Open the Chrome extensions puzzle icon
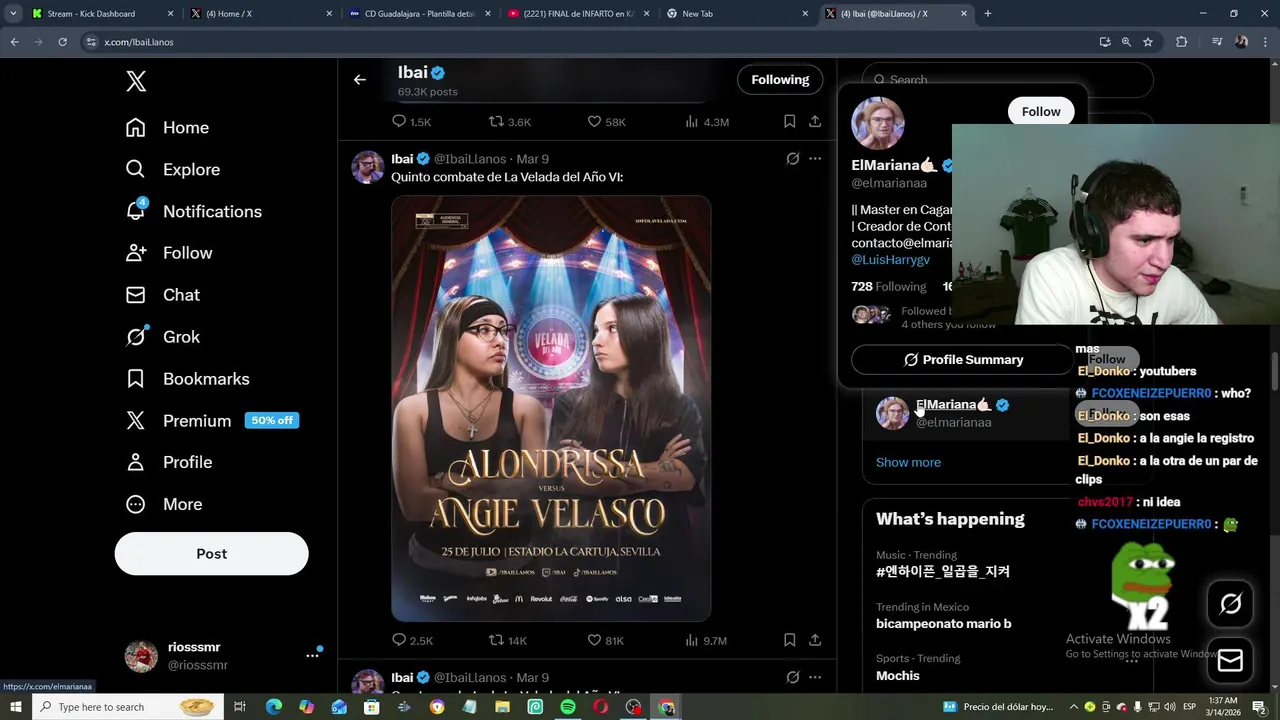Screen dimensions: 1280x720 [1181, 42]
